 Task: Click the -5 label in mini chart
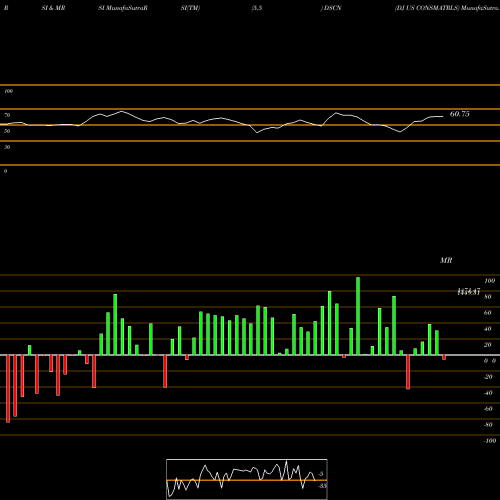point(321,474)
